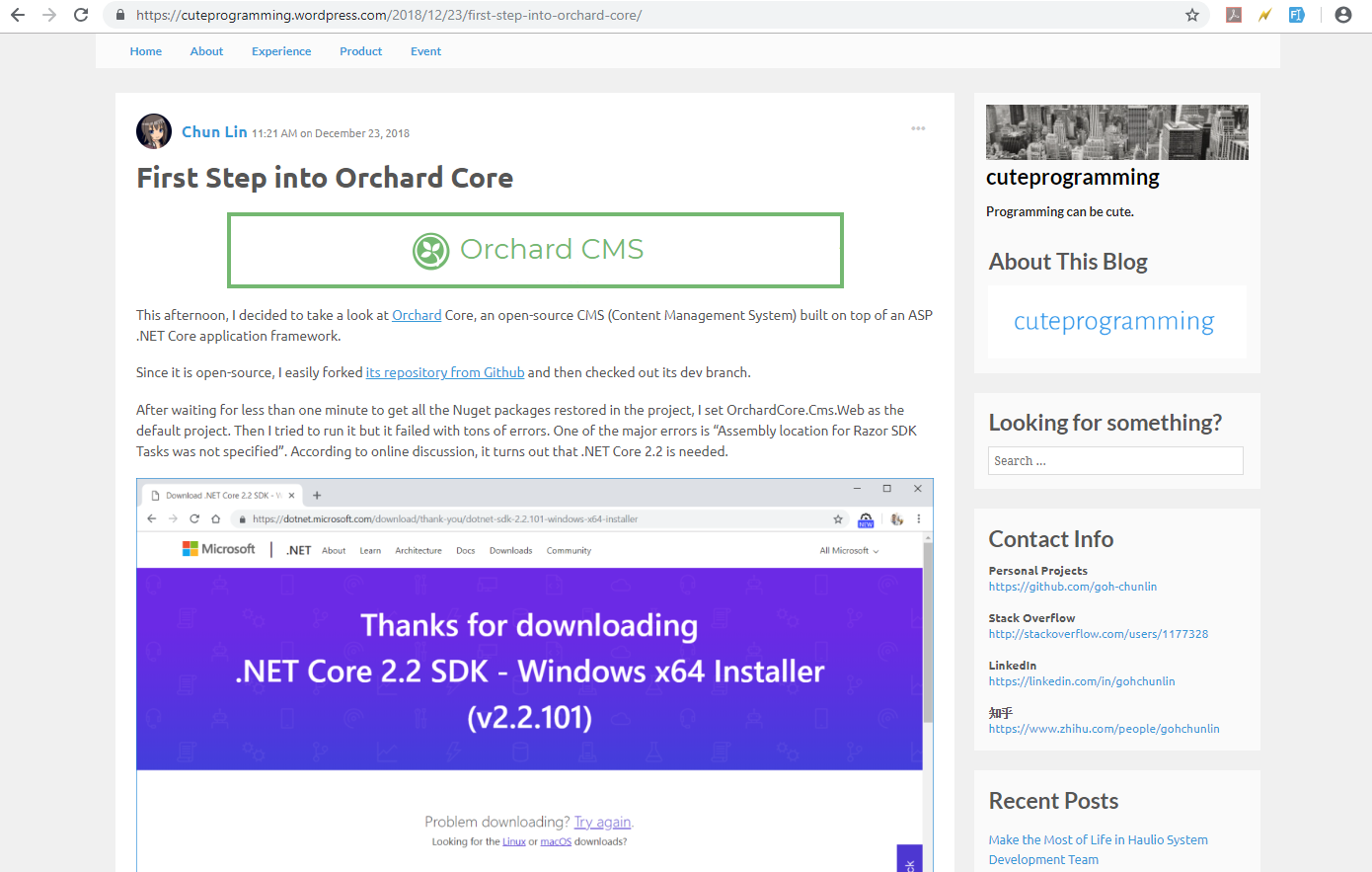The width and height of the screenshot is (1372, 872).
Task: Click the blue F extension icon
Action: tap(1297, 15)
